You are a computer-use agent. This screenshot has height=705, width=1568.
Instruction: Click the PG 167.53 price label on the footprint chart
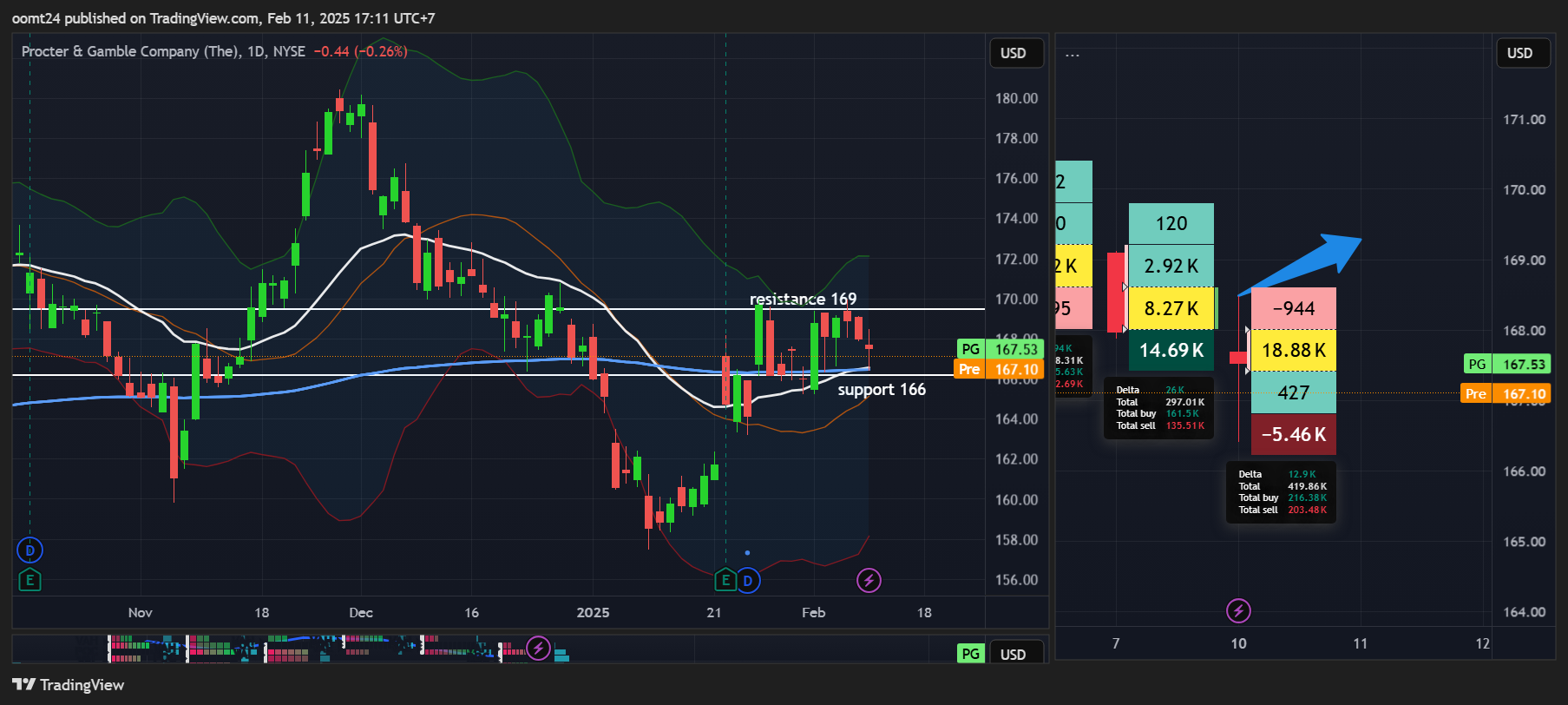click(1506, 364)
